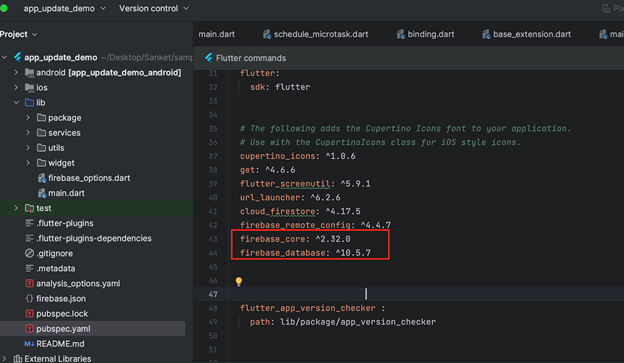Open the Version control dropdown

[154, 8]
